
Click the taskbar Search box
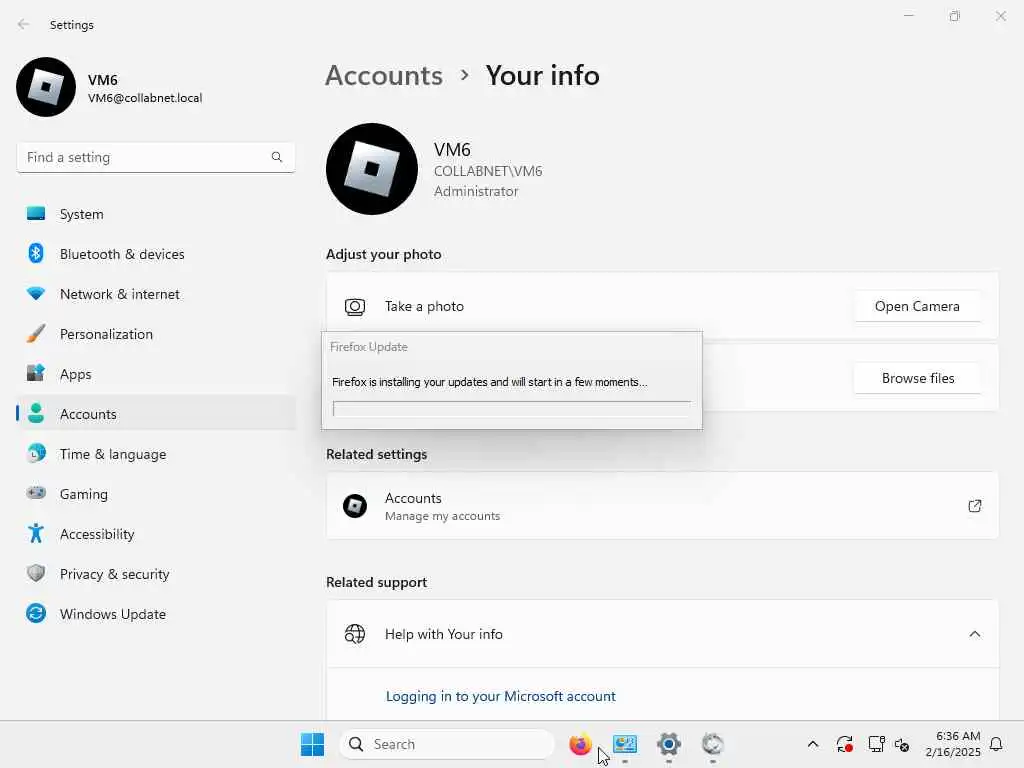(x=447, y=744)
